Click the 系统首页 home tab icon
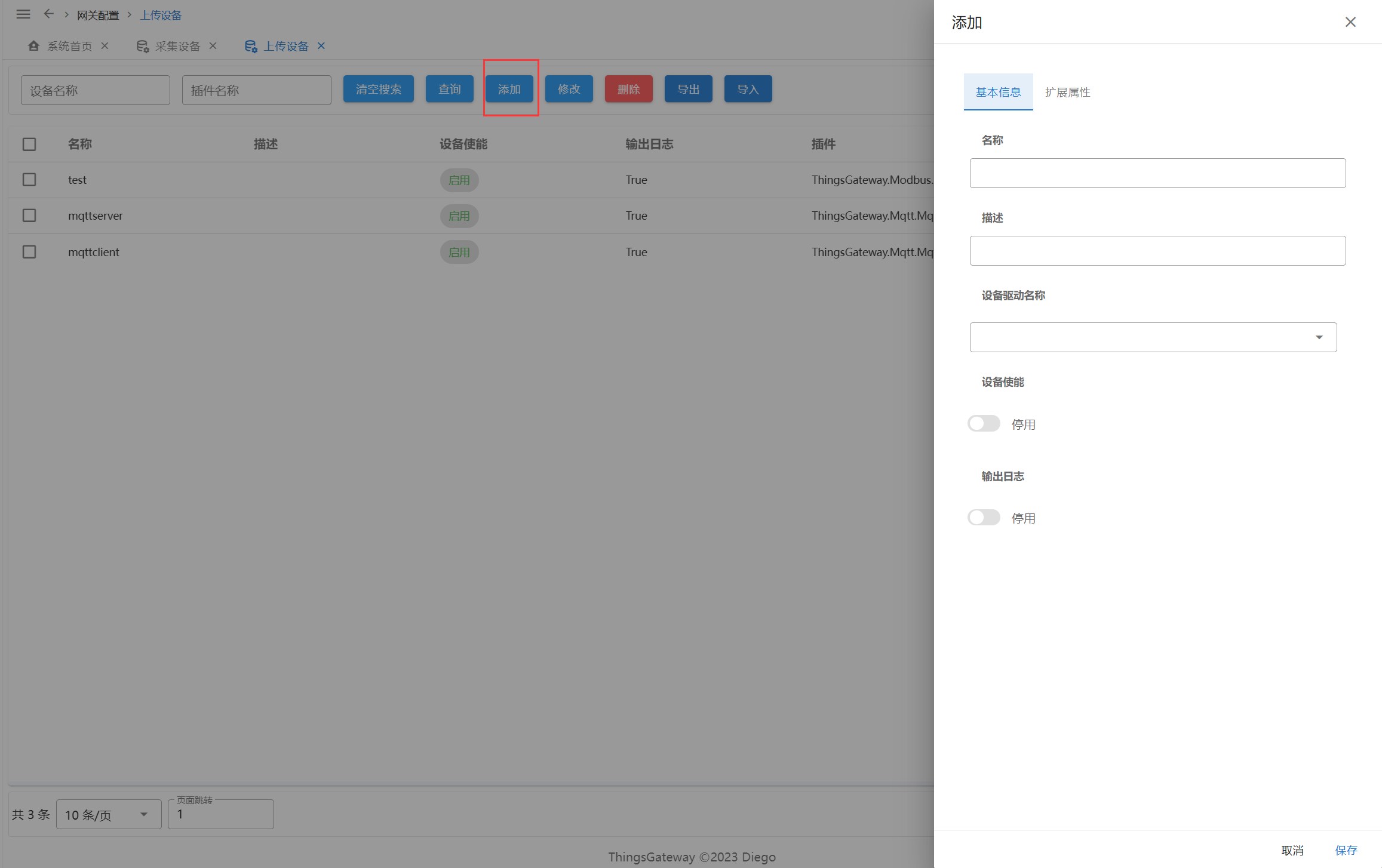The image size is (1382, 868). tap(33, 46)
